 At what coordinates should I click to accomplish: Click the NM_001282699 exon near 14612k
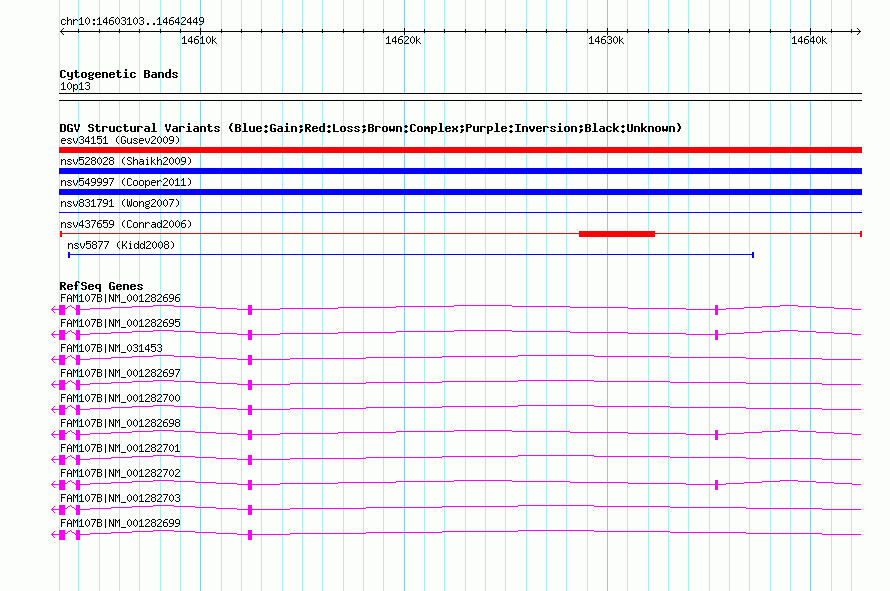250,535
